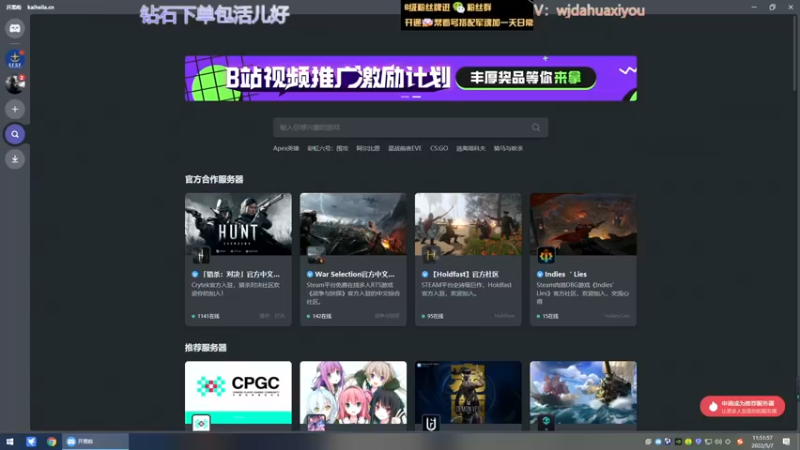The height and width of the screenshot is (450, 800).
Task: Open the Indies' Lies server cover image
Action: click(583, 224)
